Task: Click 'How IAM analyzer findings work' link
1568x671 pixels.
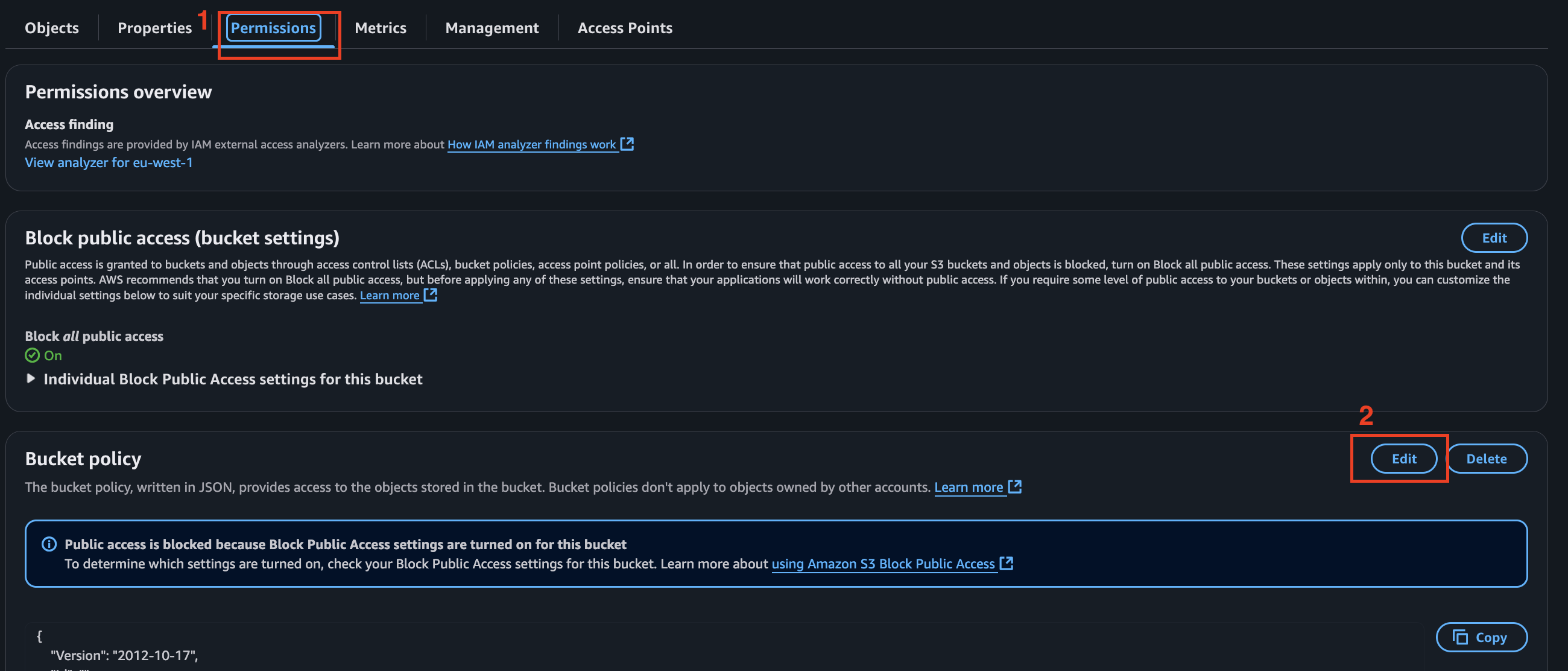Action: coord(531,144)
